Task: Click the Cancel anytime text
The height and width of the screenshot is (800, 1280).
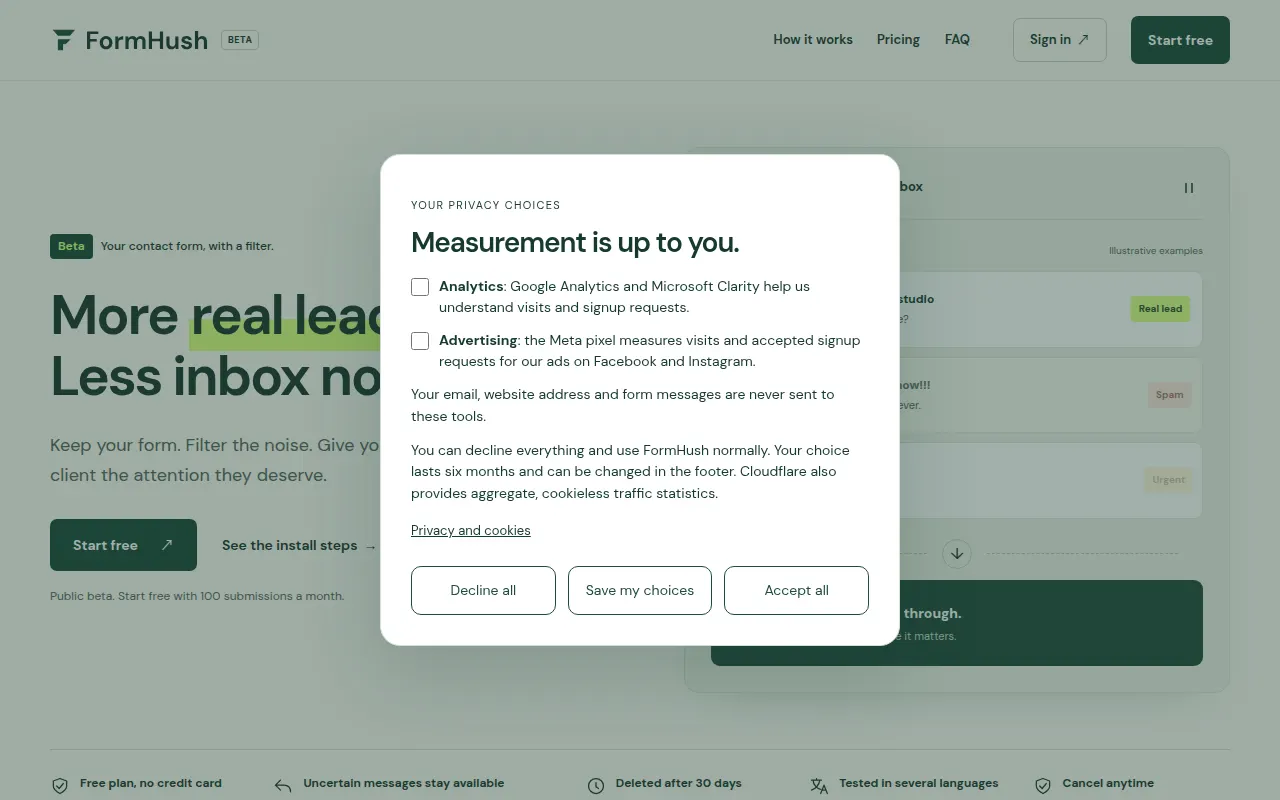Action: pos(1108,783)
